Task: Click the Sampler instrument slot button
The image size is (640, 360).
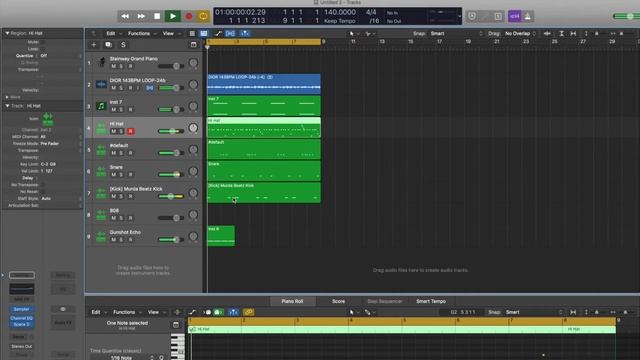Action: [22, 309]
